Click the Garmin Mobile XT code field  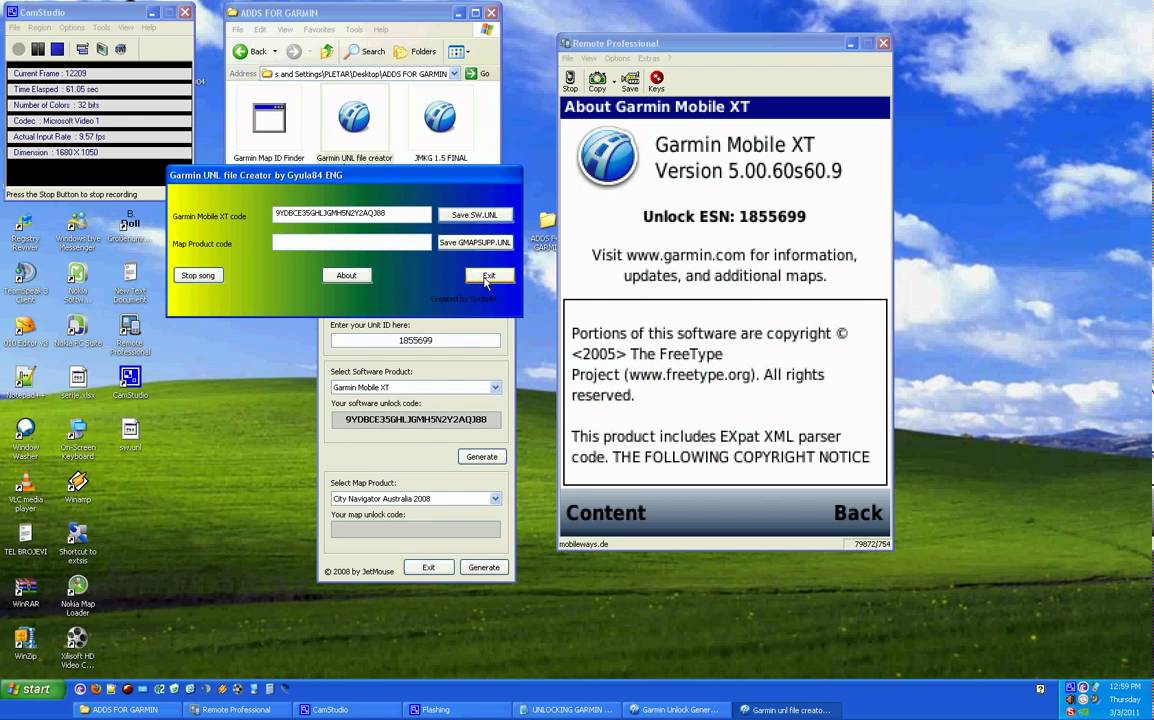point(352,214)
